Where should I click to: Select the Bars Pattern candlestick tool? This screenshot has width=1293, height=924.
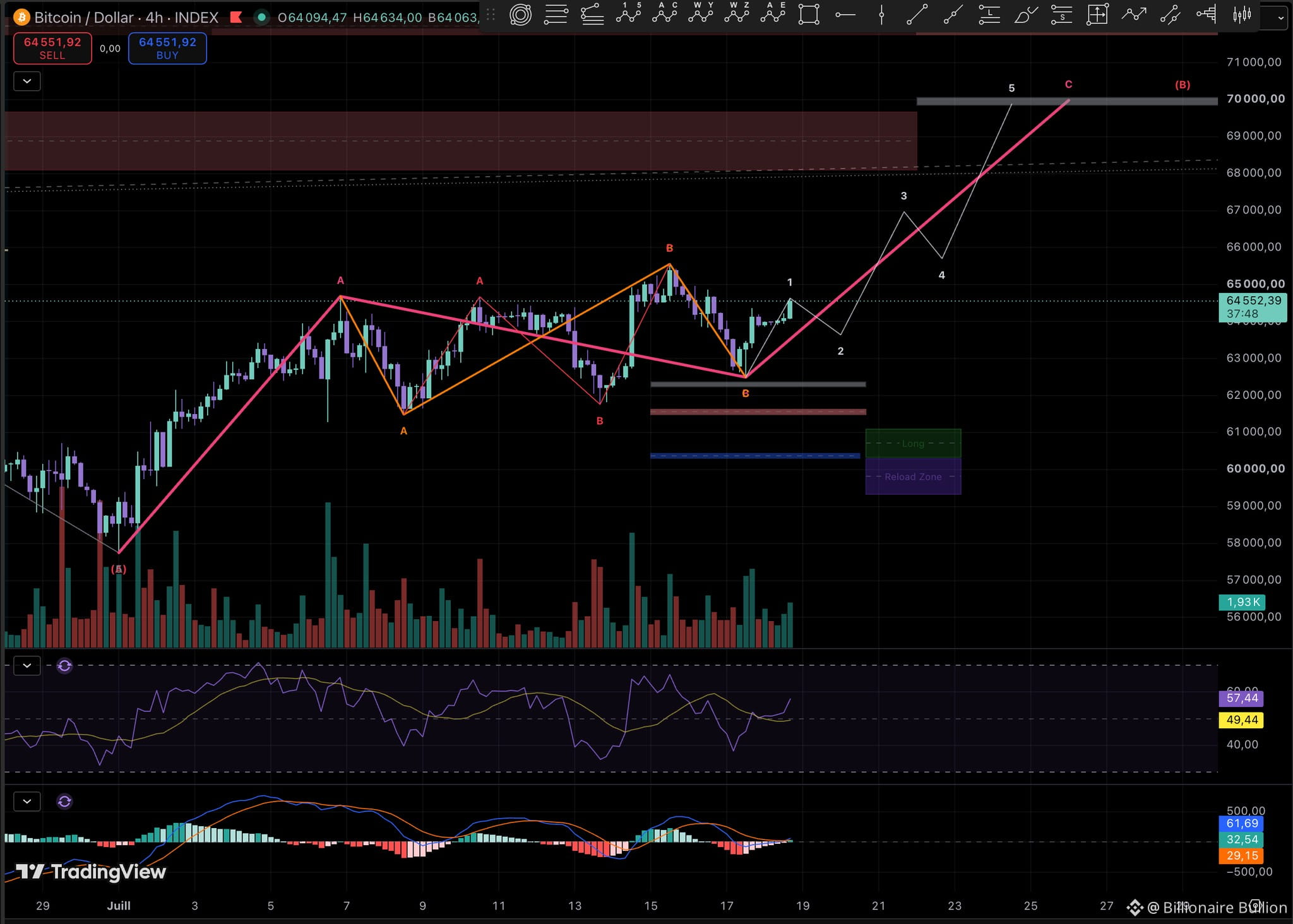pos(1242,14)
